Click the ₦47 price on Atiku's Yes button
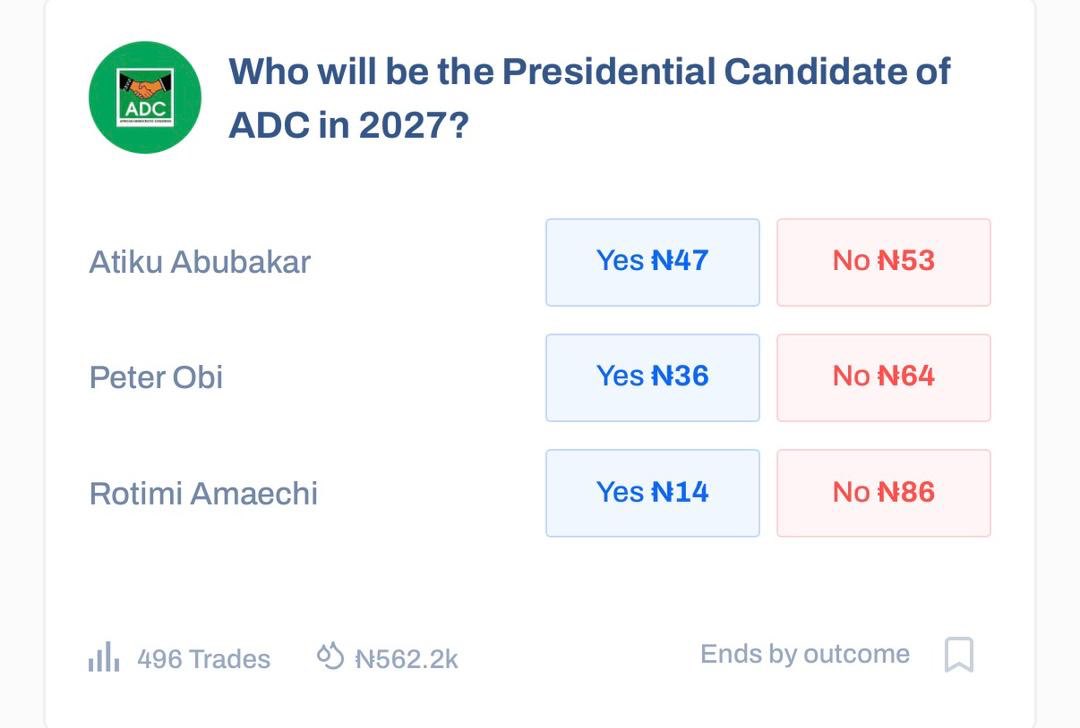The width and height of the screenshot is (1080, 728). tap(680, 262)
